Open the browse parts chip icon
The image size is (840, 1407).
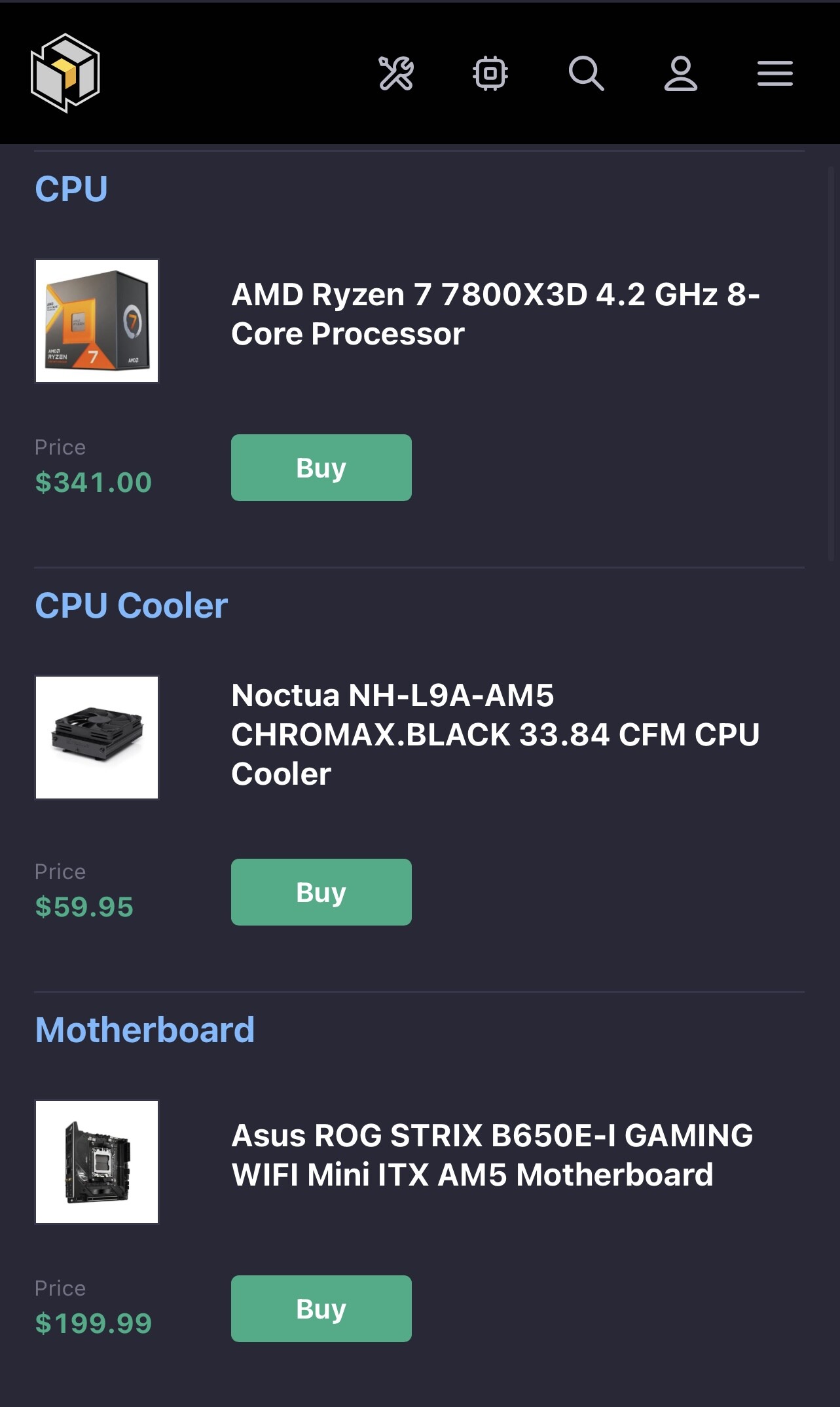point(490,73)
